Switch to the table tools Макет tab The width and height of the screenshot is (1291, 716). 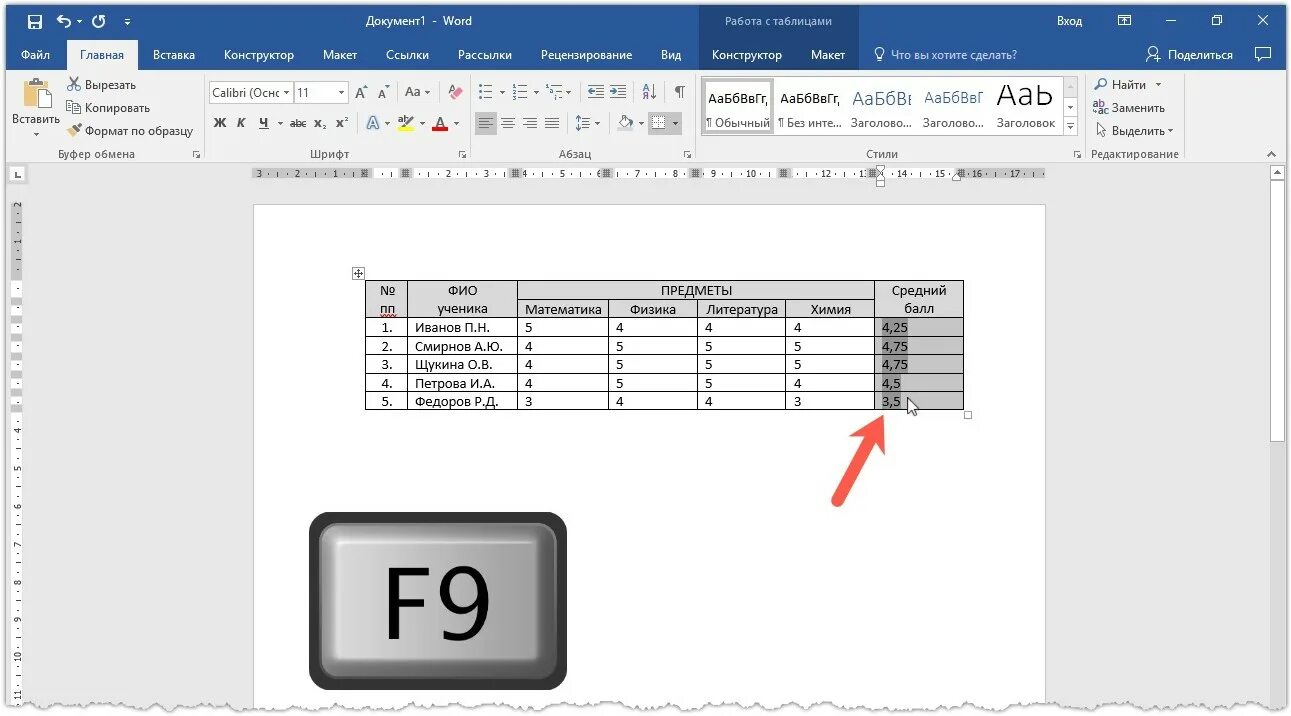tap(827, 55)
